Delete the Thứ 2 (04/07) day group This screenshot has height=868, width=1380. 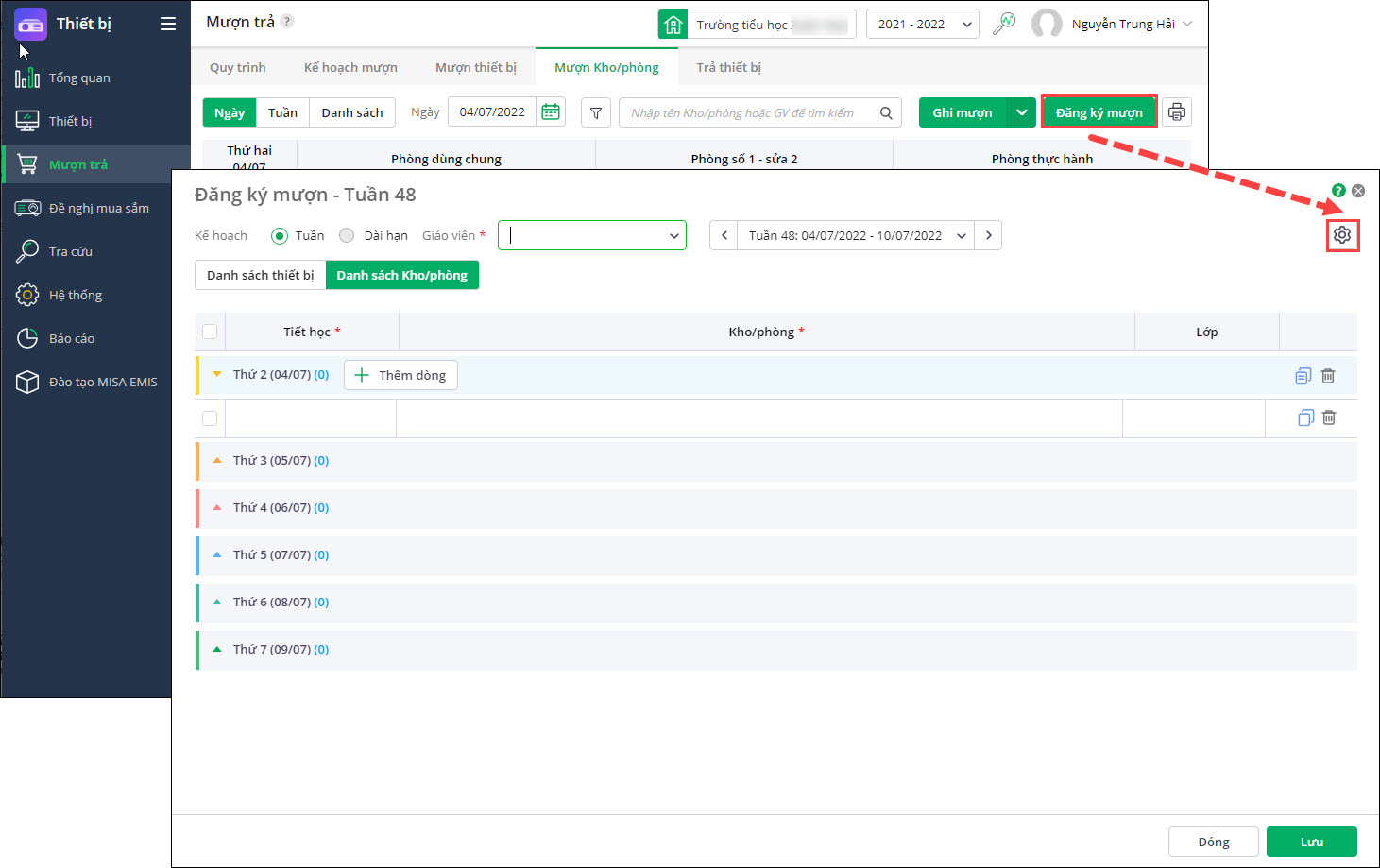[x=1328, y=376]
